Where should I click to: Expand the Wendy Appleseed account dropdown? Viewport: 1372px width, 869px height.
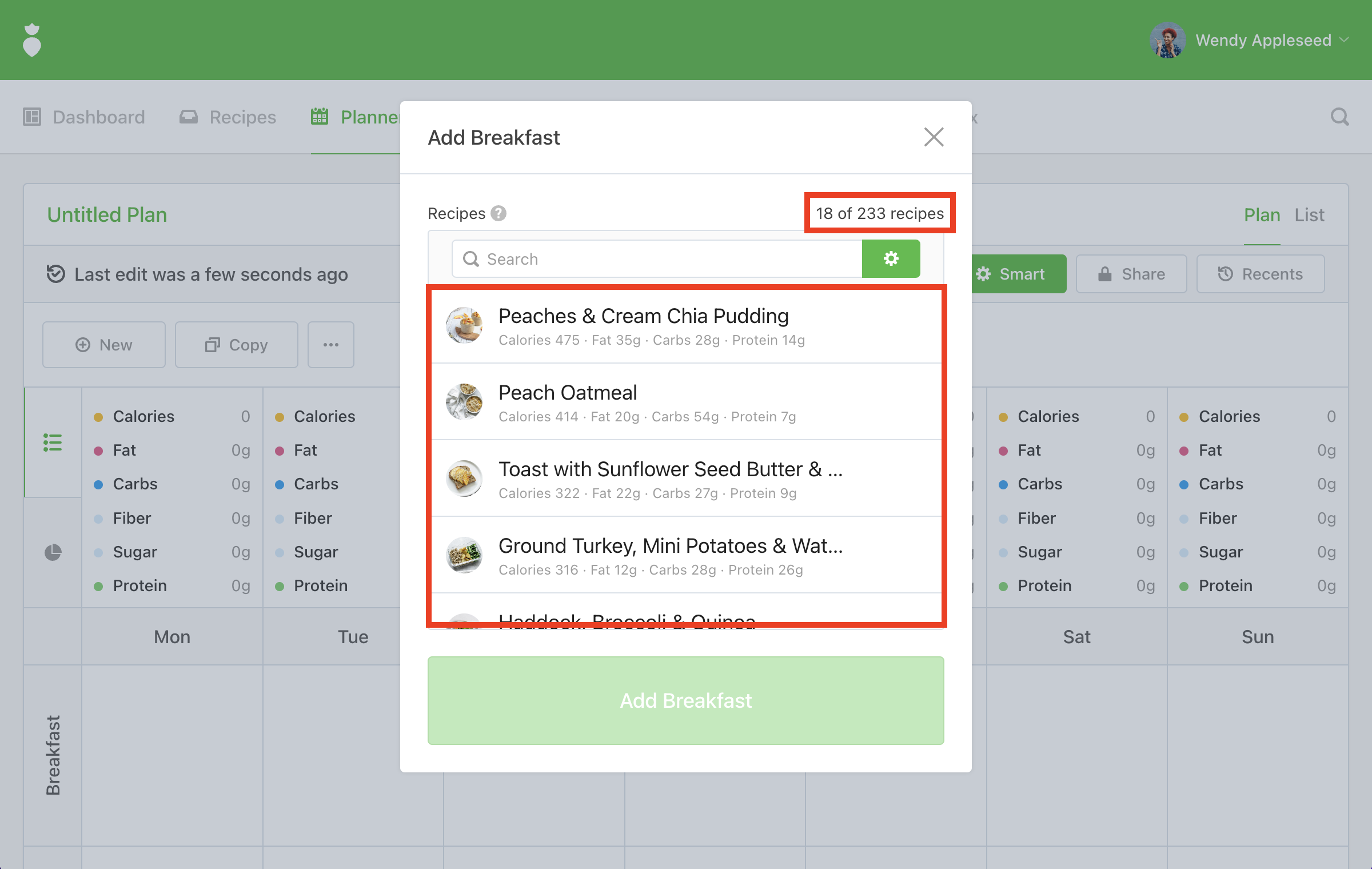(x=1345, y=40)
